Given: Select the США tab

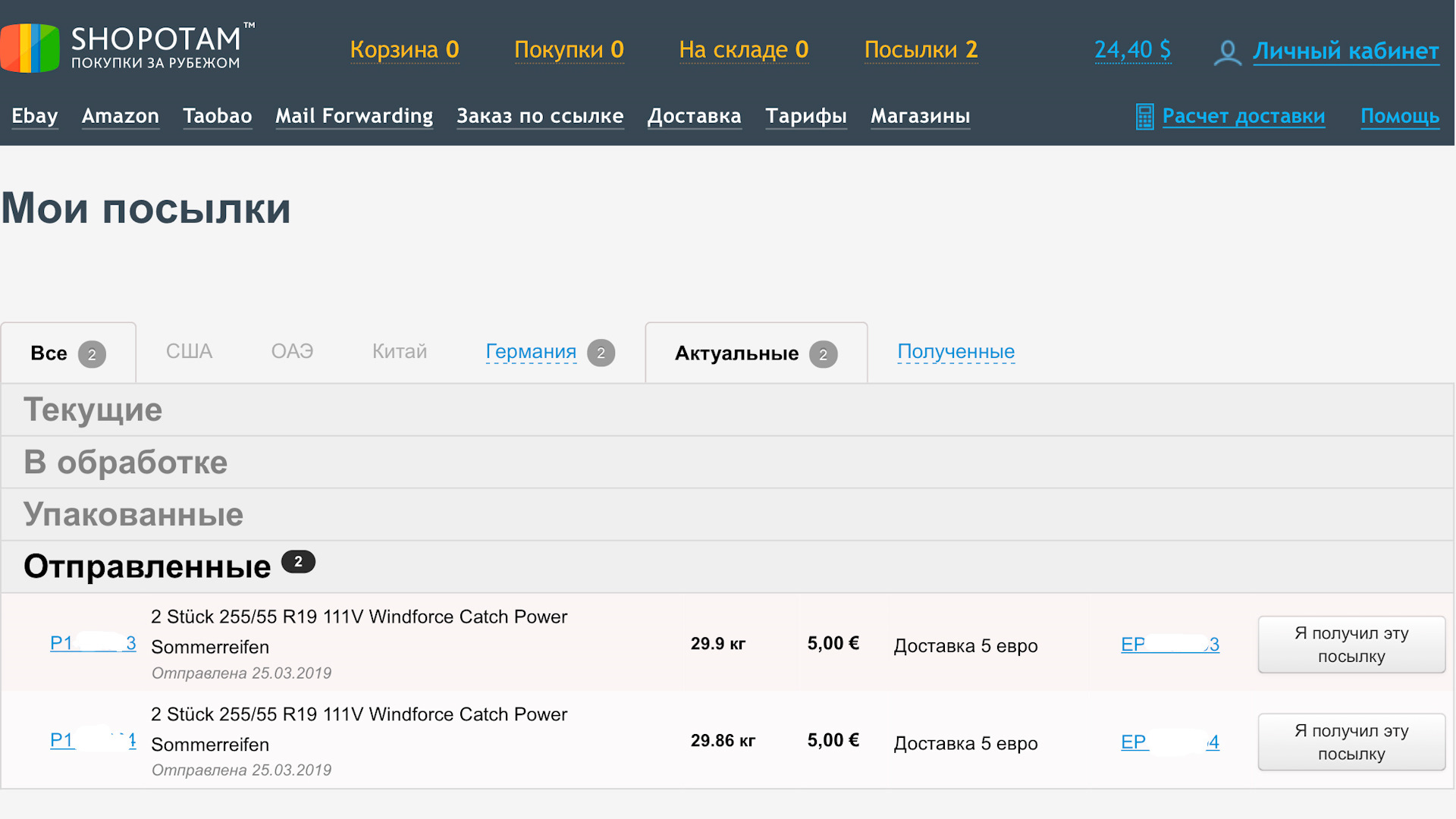Looking at the screenshot, I should [189, 352].
